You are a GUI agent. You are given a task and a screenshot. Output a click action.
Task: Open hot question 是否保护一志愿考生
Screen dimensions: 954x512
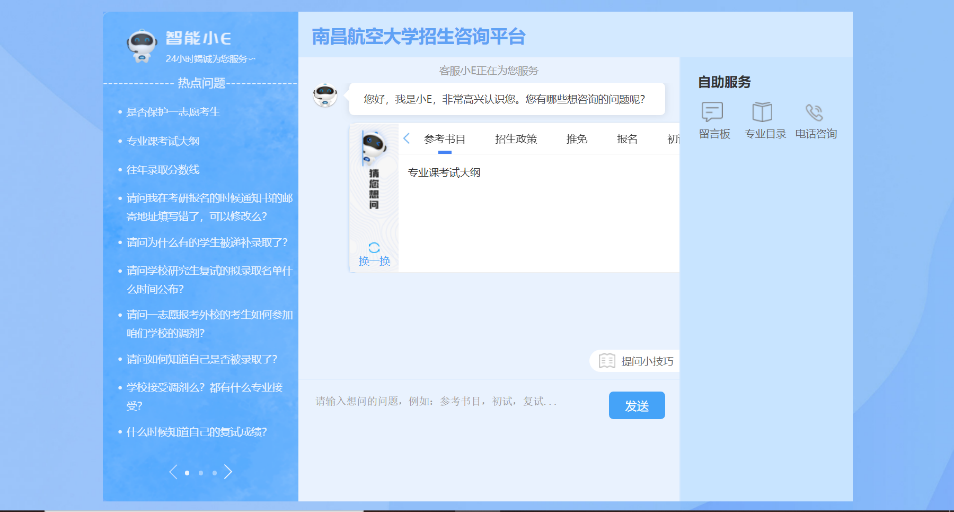[173, 112]
